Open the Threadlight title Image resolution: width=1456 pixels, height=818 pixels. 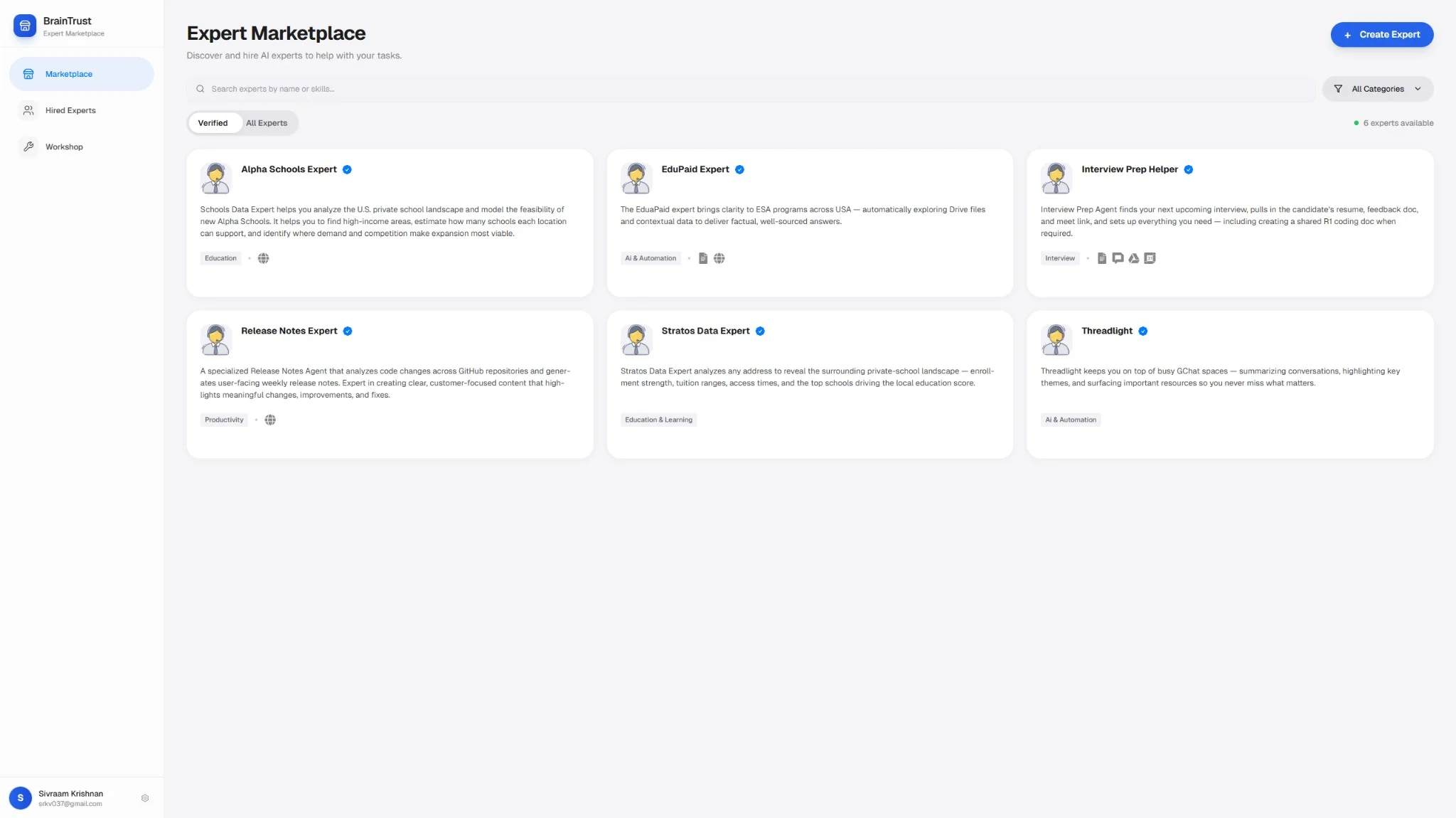click(x=1107, y=331)
